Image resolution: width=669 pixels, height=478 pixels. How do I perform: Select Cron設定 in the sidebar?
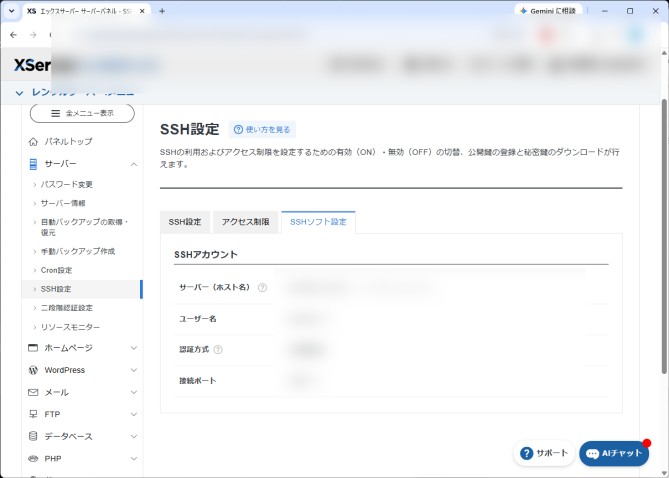point(56,270)
